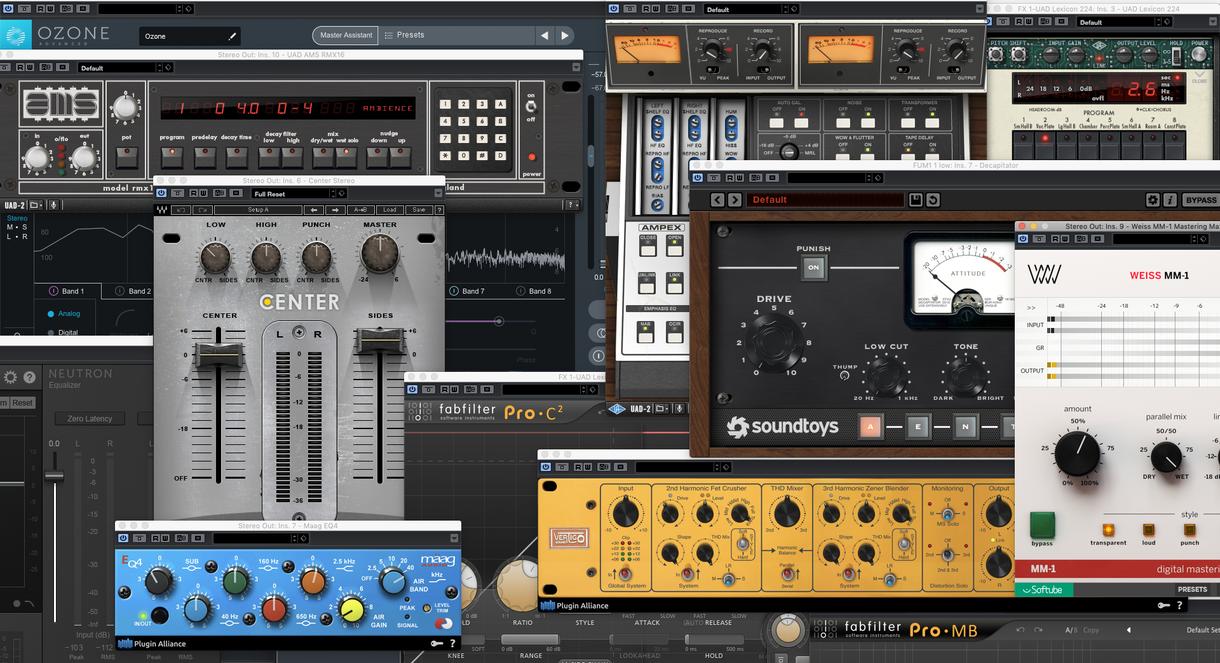Screen dimensions: 1220x663
Task: Click the Load button in Center plugin
Action: click(389, 210)
